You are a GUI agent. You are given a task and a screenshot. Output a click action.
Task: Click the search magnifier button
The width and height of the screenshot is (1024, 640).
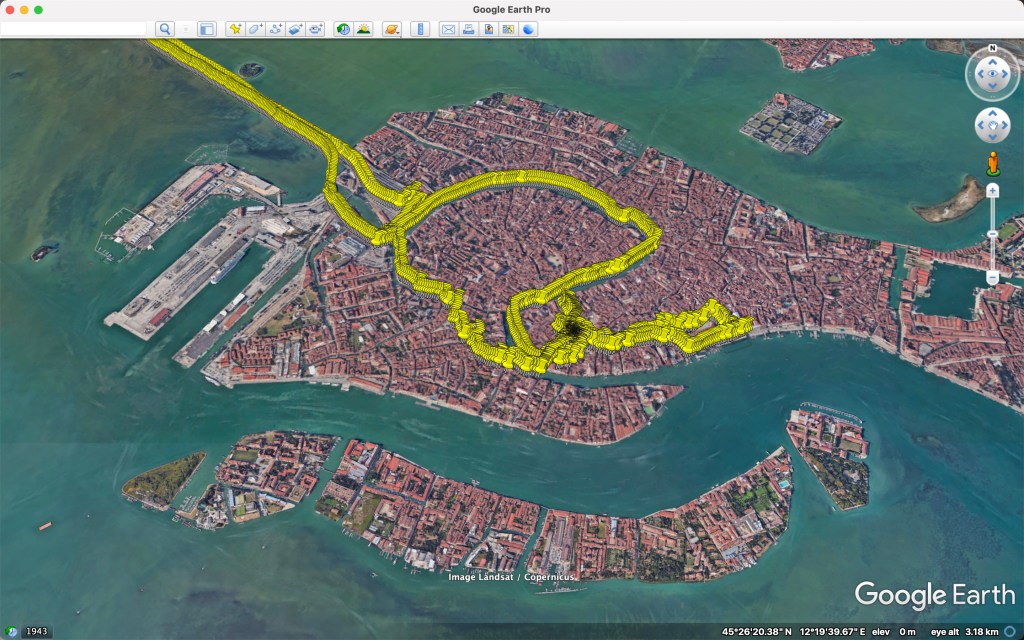pyautogui.click(x=165, y=29)
